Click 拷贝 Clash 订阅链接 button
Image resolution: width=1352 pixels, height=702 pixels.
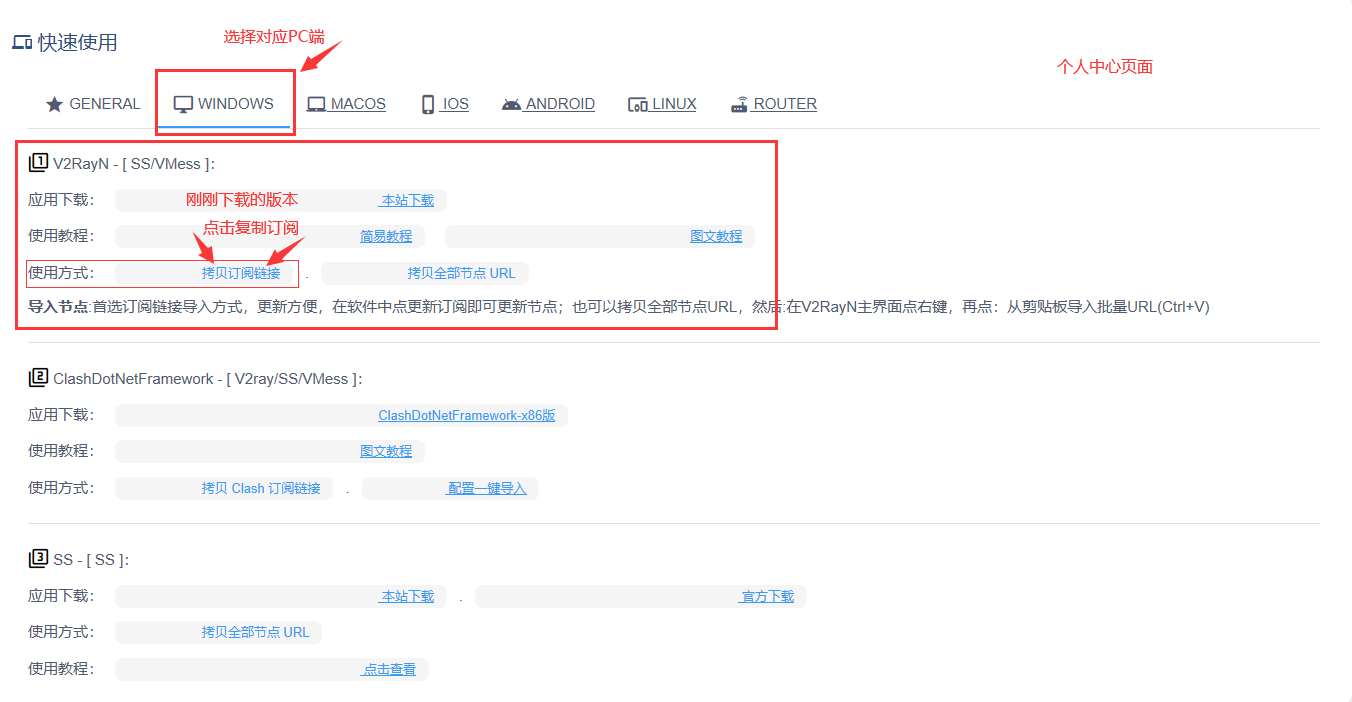point(261,488)
